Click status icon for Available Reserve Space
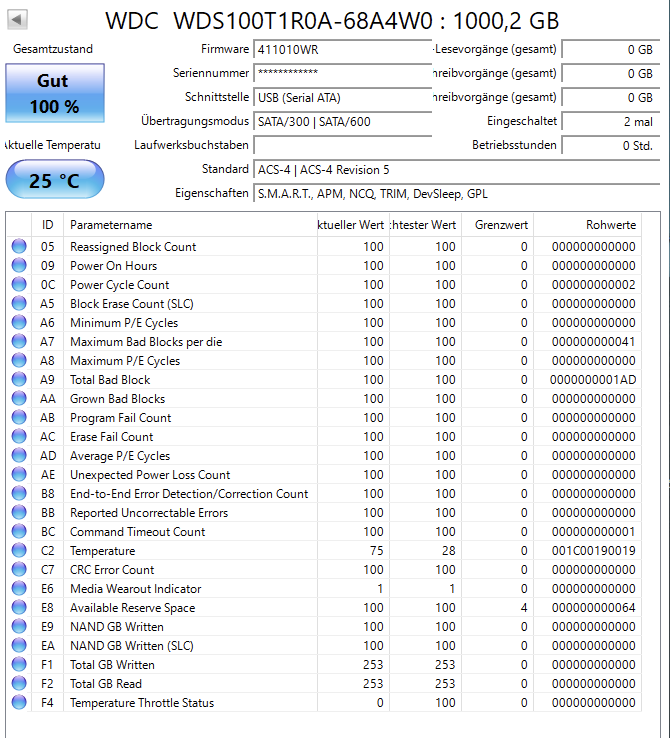 coord(19,607)
